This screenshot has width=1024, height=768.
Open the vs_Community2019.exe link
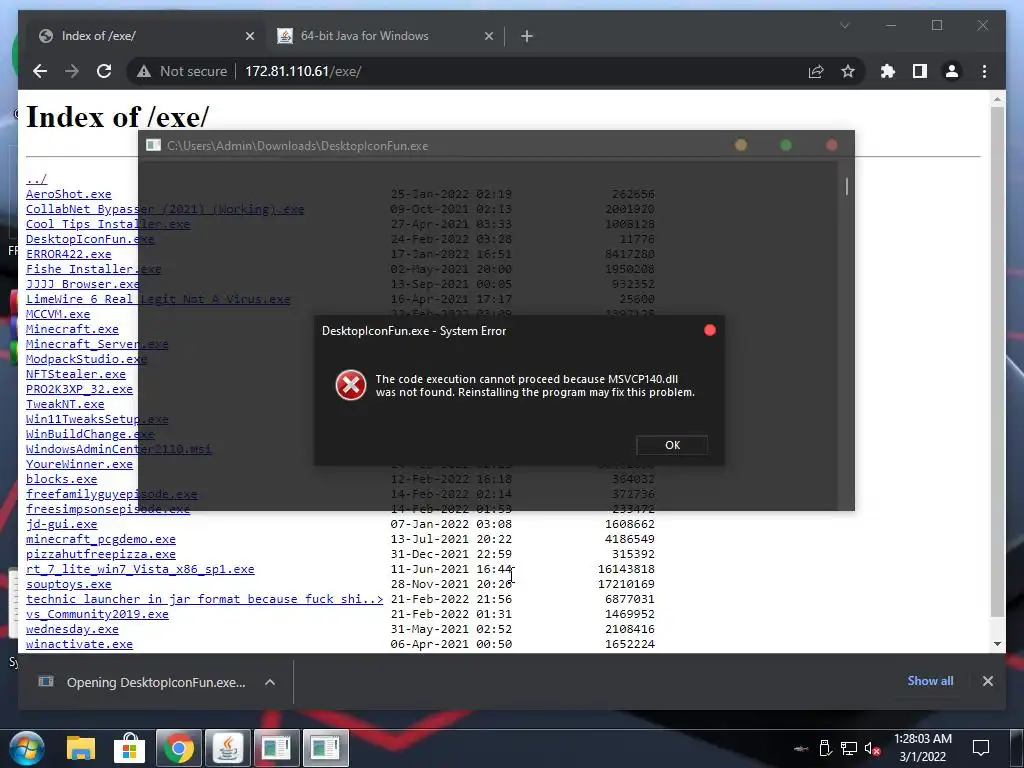(x=97, y=614)
